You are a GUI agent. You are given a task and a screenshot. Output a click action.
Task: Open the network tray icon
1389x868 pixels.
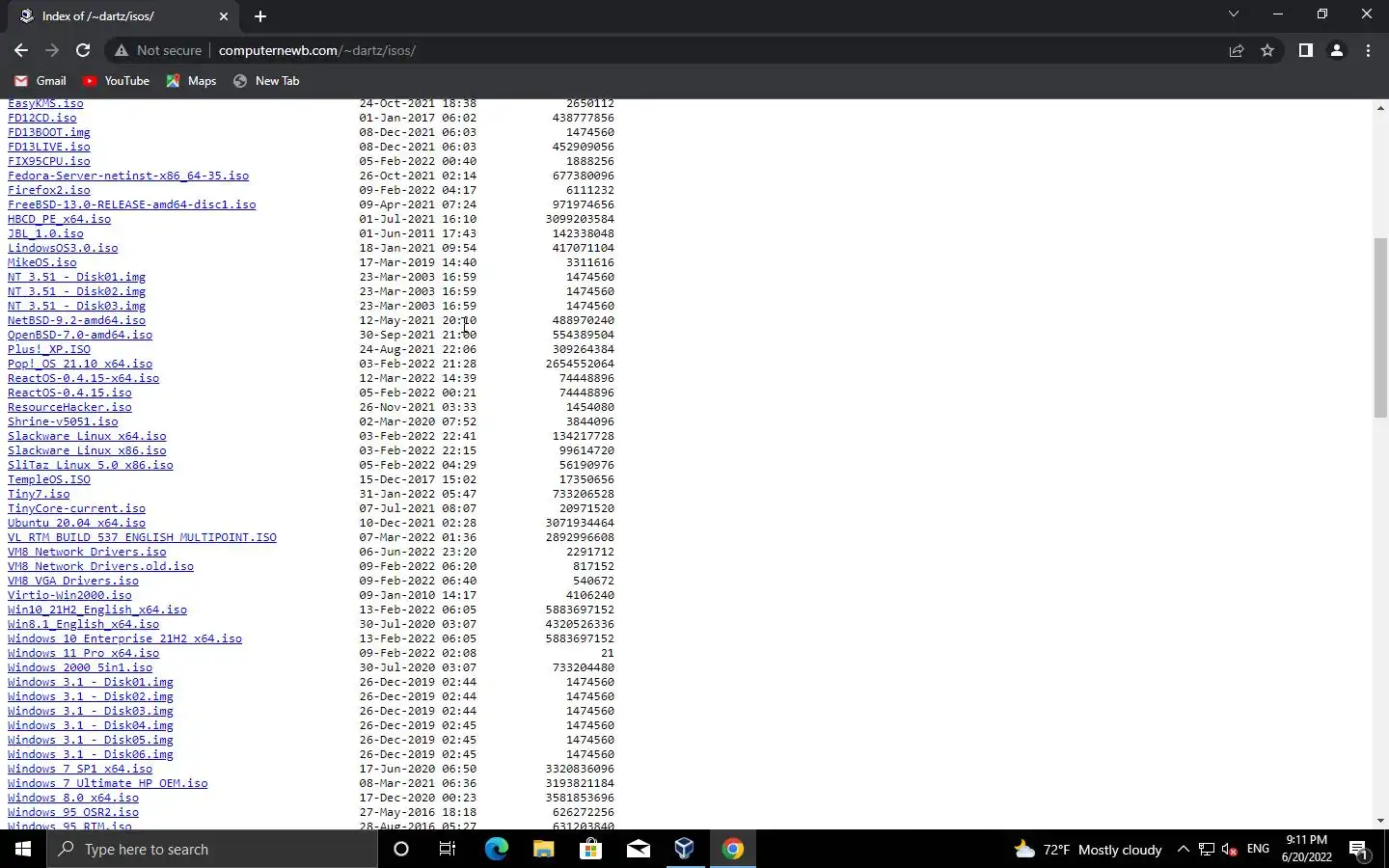1207,849
